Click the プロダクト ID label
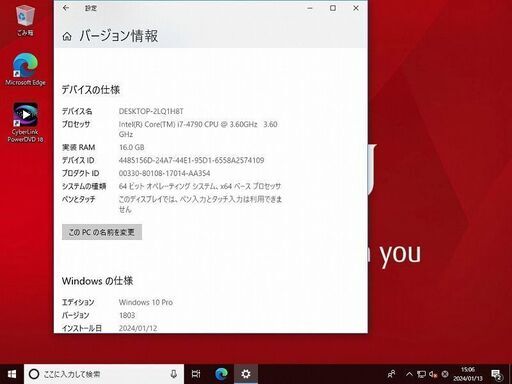The width and height of the screenshot is (512, 384). [81, 173]
